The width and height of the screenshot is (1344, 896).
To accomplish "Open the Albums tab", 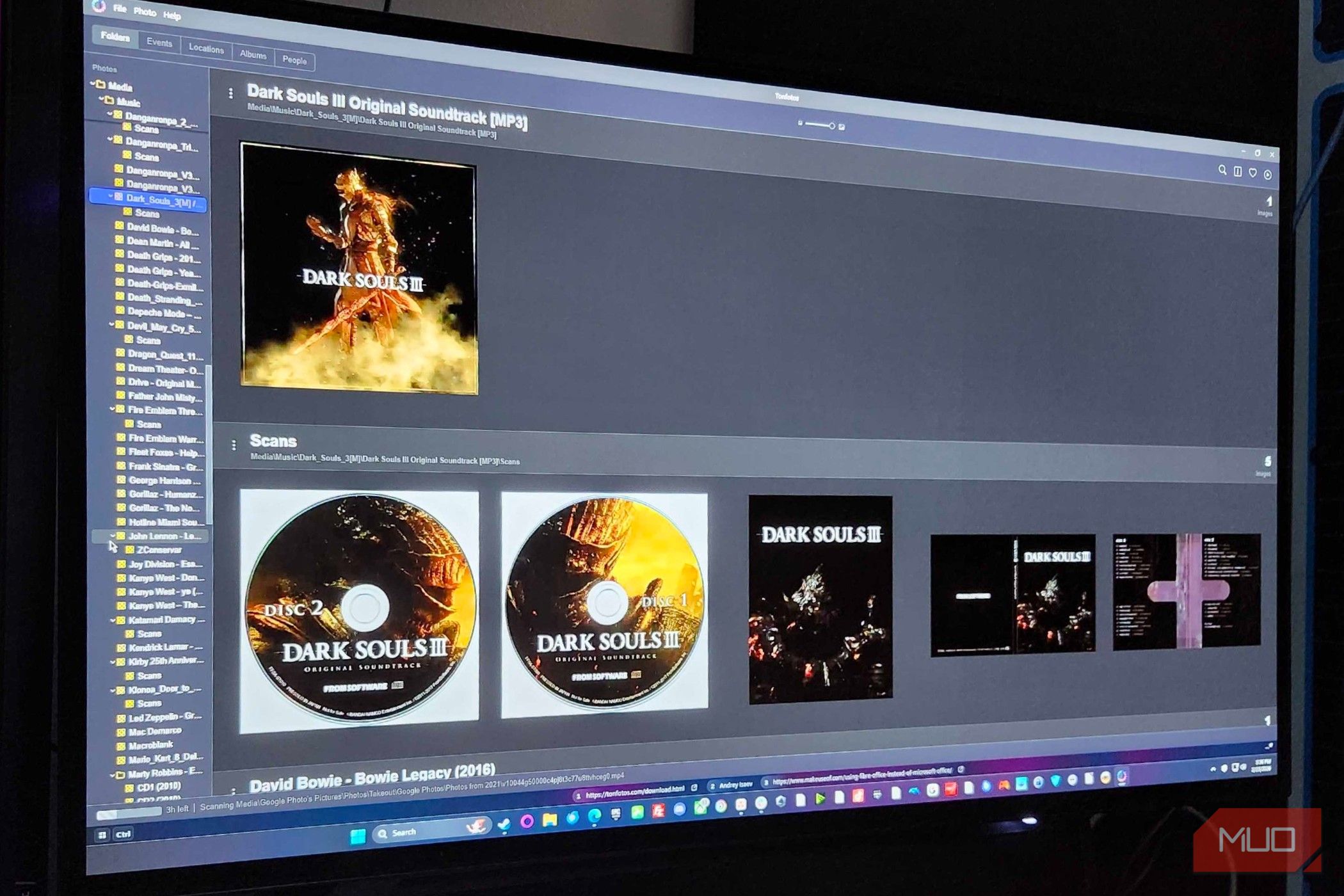I will click(x=253, y=55).
